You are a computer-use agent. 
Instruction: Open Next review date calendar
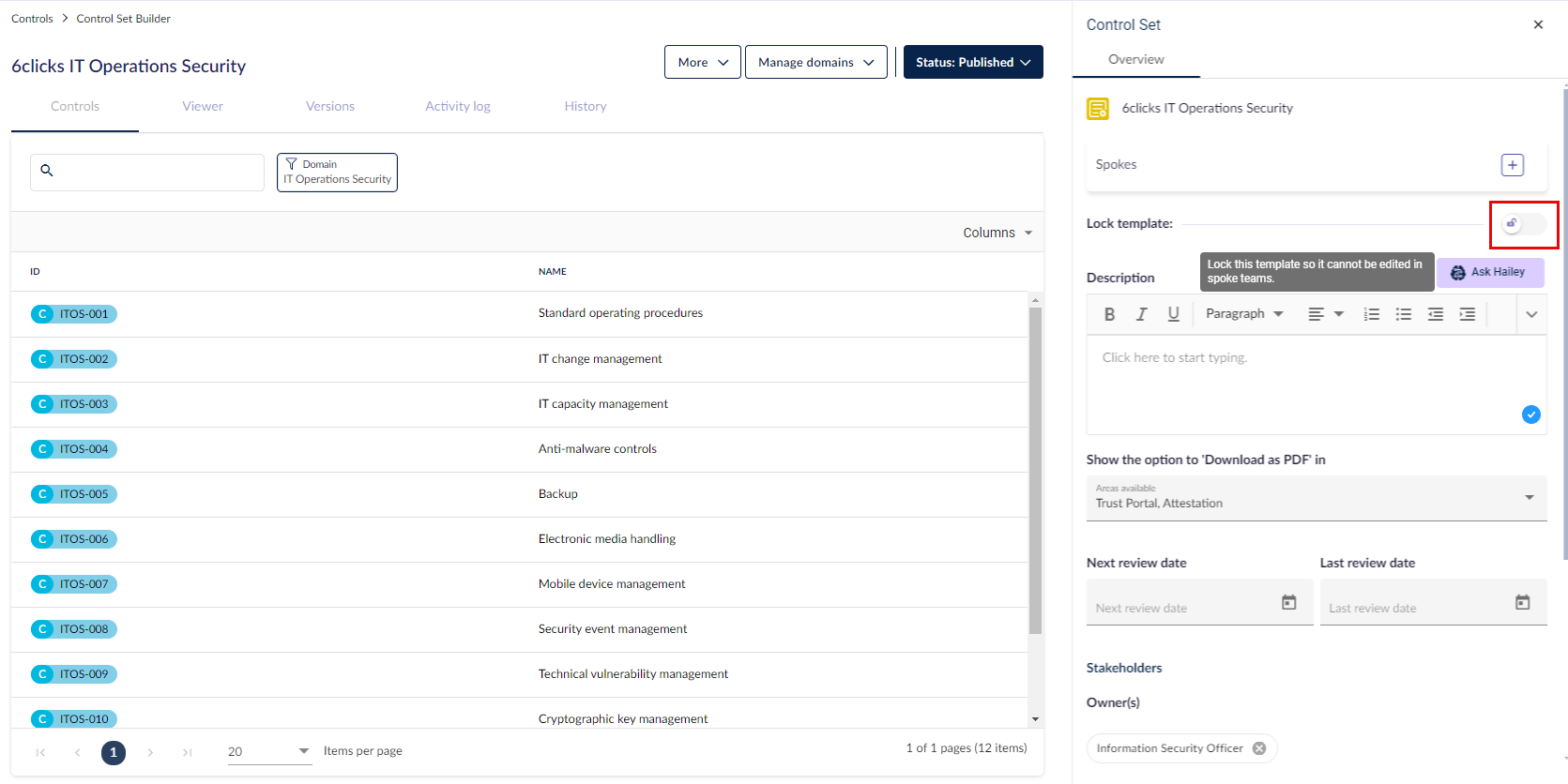[x=1288, y=602]
